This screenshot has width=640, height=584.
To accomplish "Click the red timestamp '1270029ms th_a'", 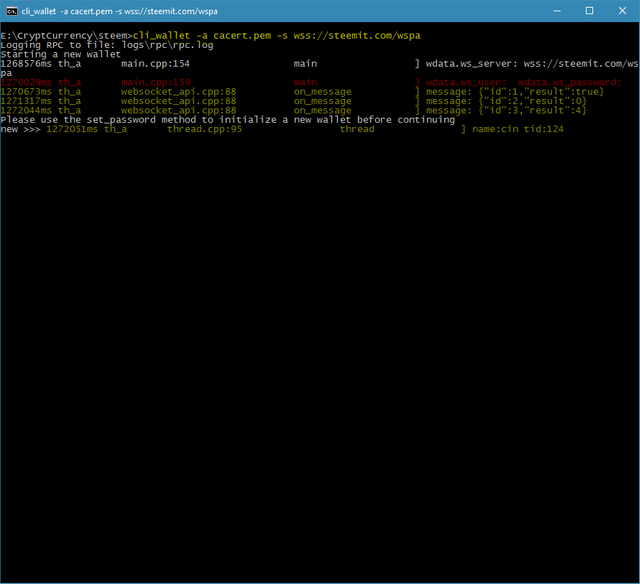I will pos(41,82).
